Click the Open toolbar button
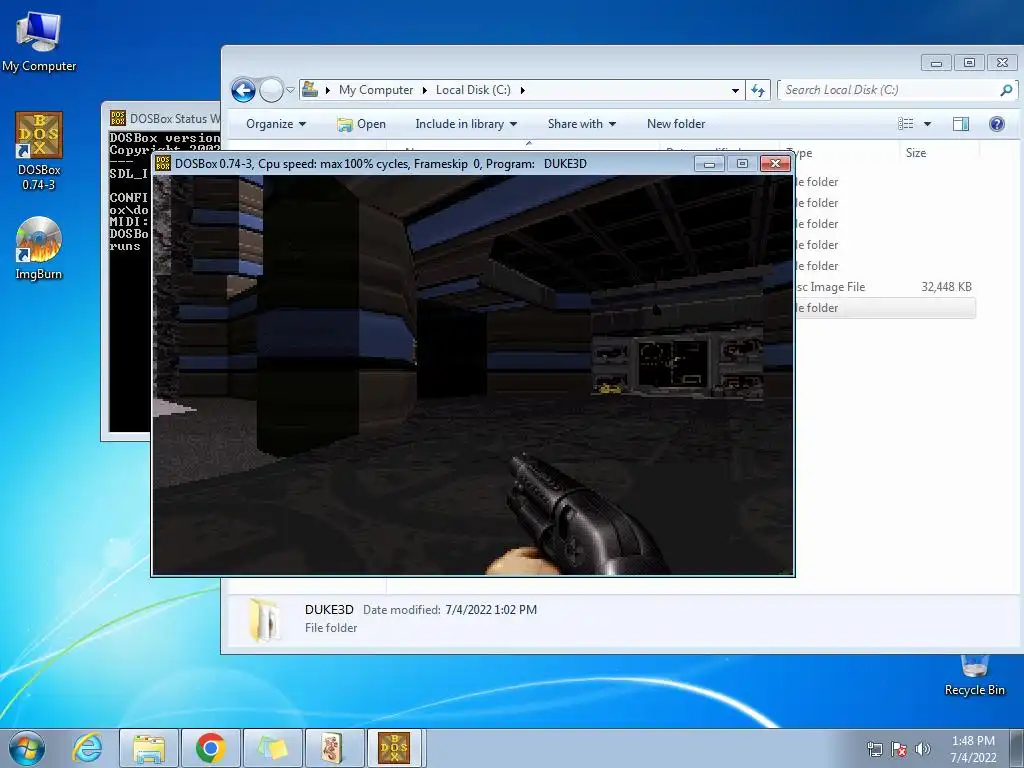This screenshot has height=768, width=1024. [361, 124]
